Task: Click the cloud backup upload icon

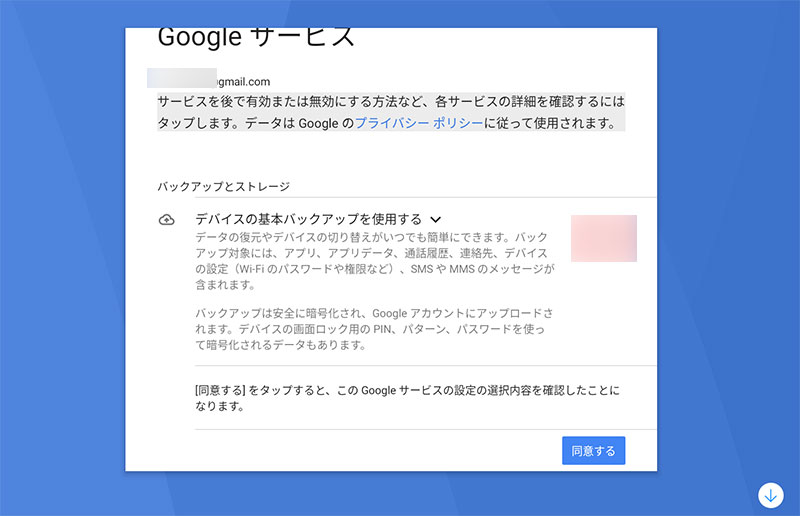Action: pos(167,220)
